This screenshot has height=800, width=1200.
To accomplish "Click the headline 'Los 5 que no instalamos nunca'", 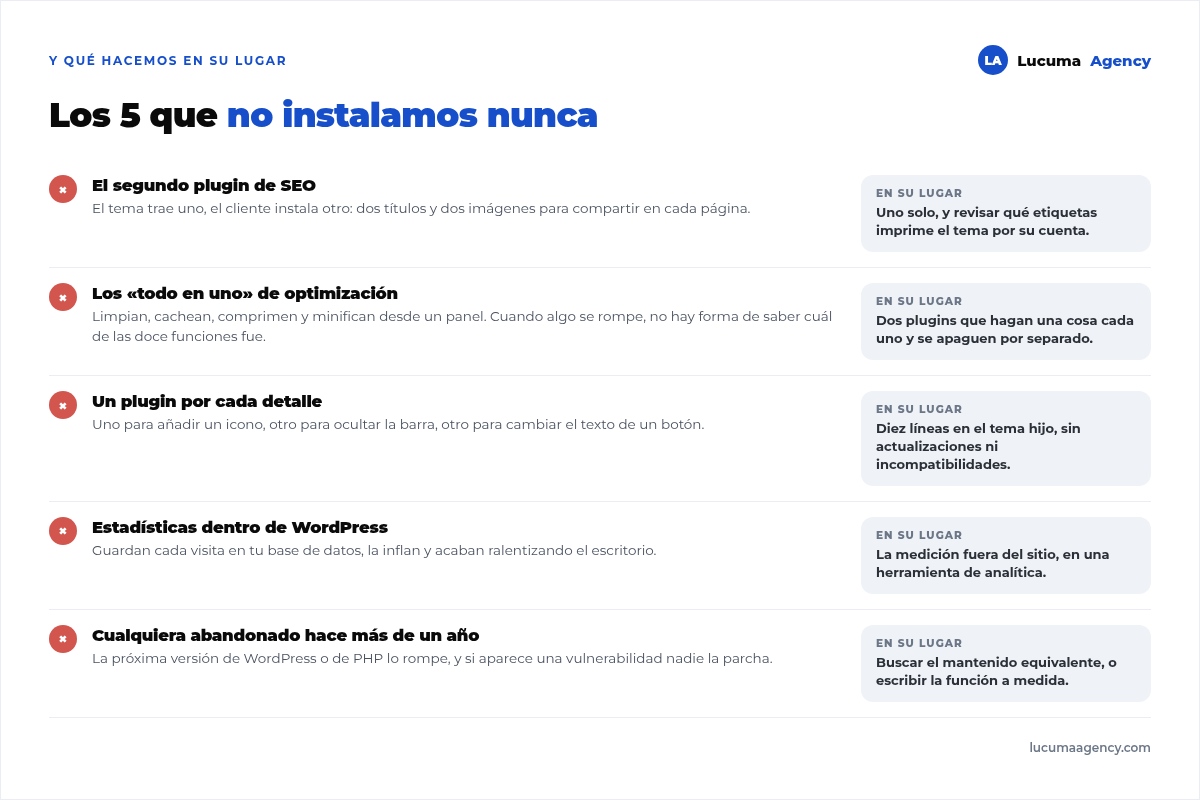I will pos(323,115).
